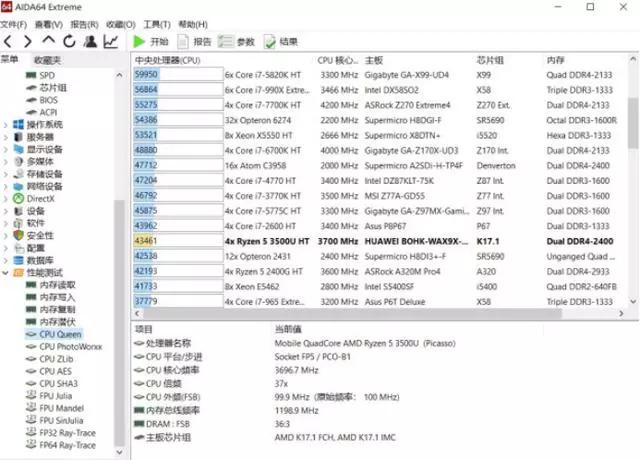The image size is (640, 460).
Task: Select 芯片组 in the sidebar tree
Action: (x=46, y=87)
